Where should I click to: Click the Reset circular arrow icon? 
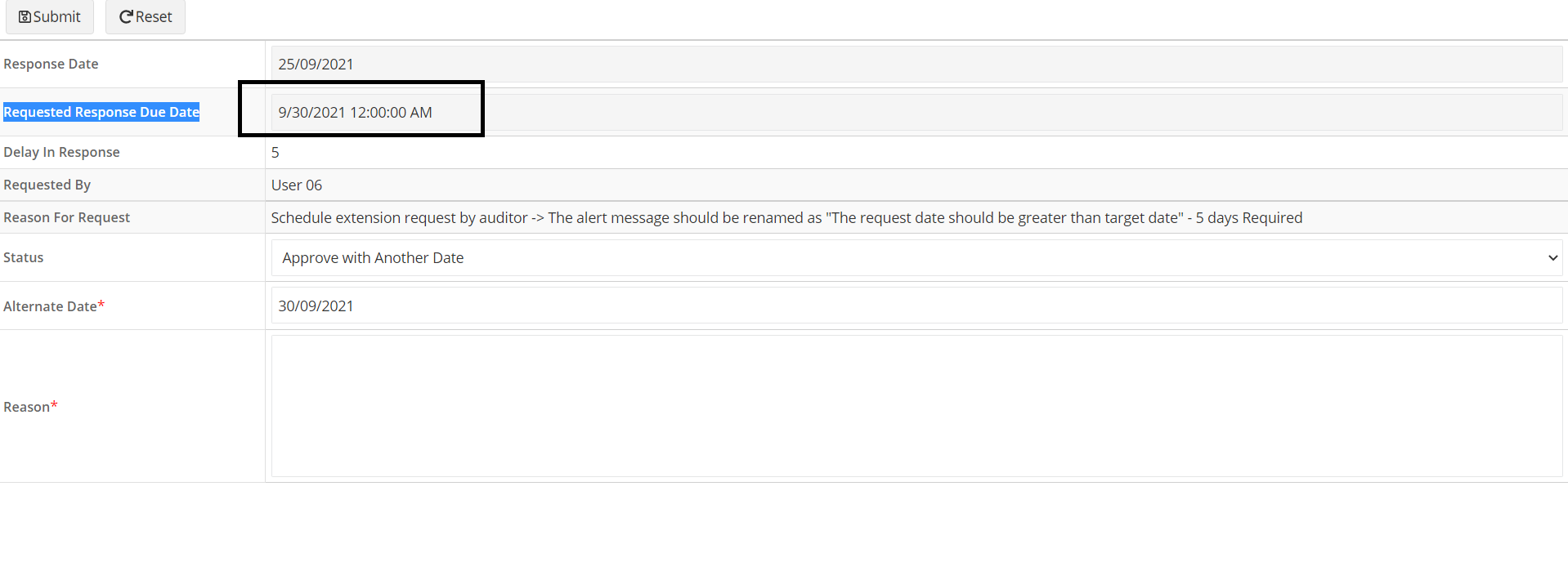point(126,17)
